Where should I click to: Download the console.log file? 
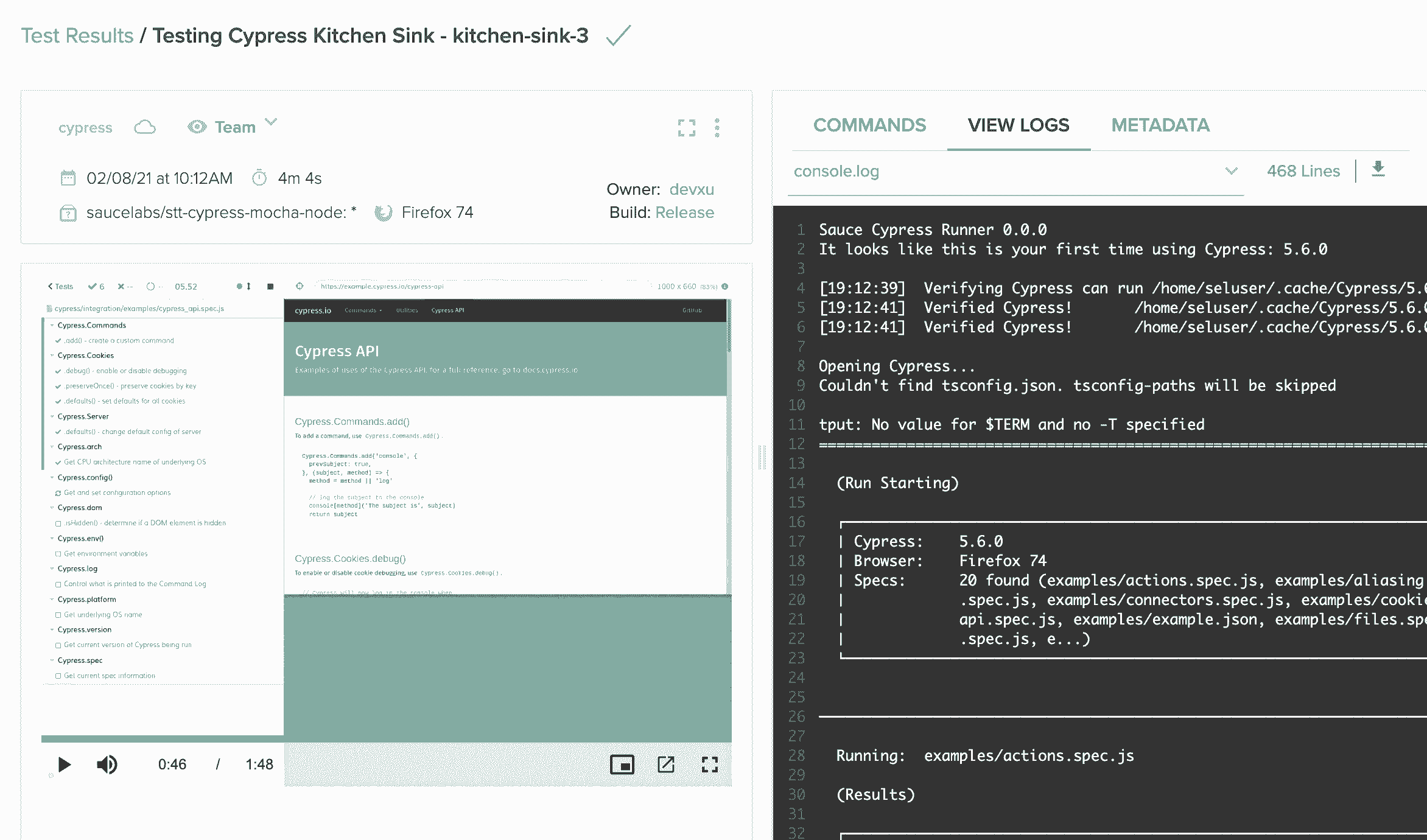coord(1378,169)
